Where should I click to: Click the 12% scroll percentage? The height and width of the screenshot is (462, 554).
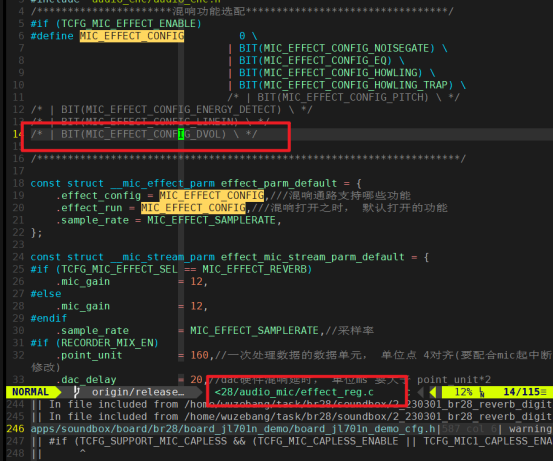pyautogui.click(x=463, y=392)
